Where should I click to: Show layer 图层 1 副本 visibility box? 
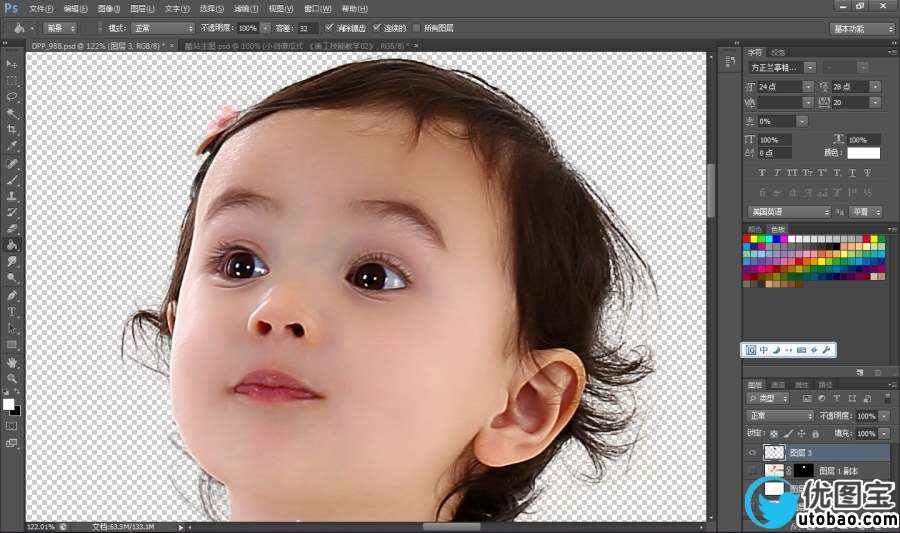pyautogui.click(x=752, y=470)
